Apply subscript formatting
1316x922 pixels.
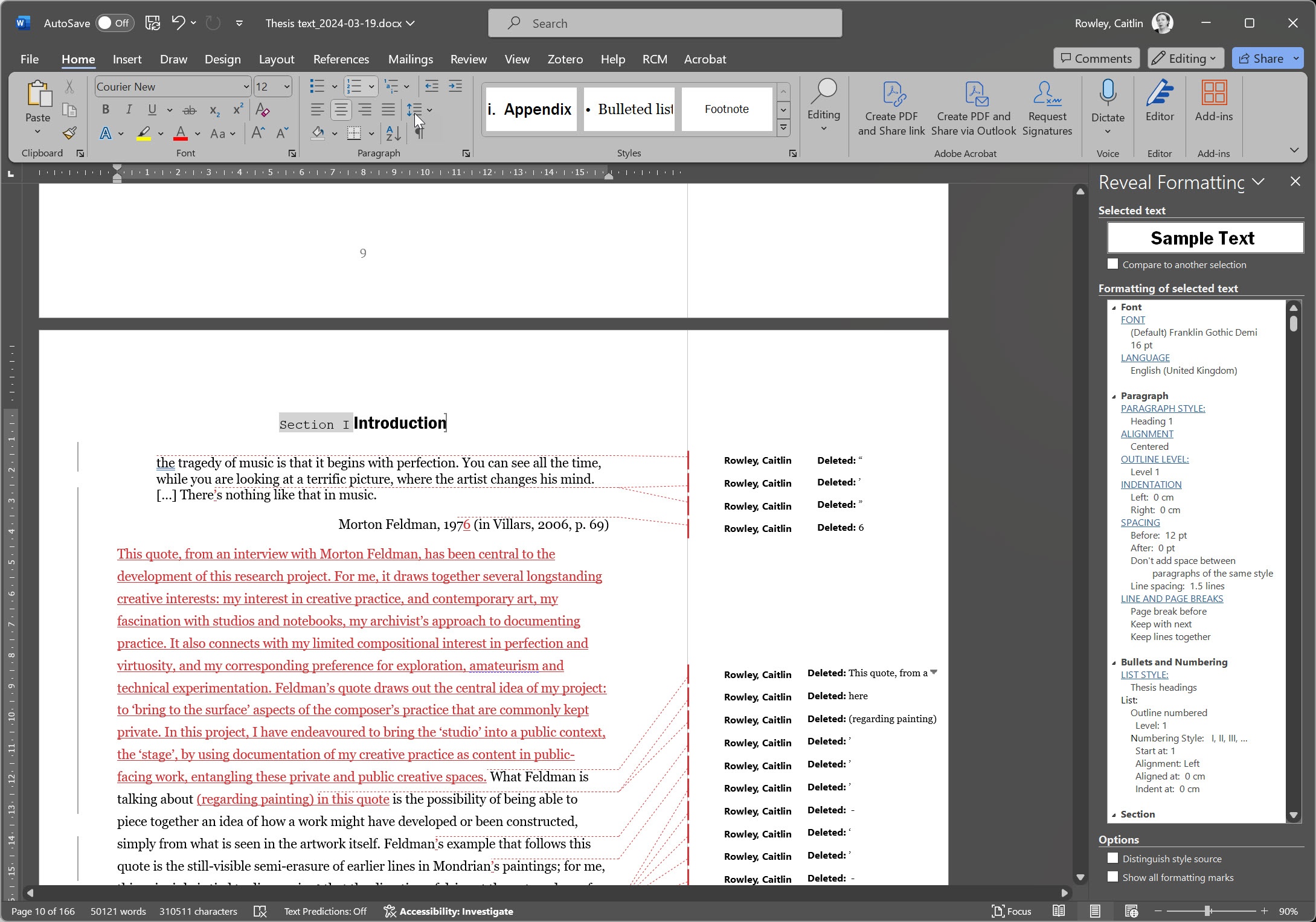[x=214, y=110]
